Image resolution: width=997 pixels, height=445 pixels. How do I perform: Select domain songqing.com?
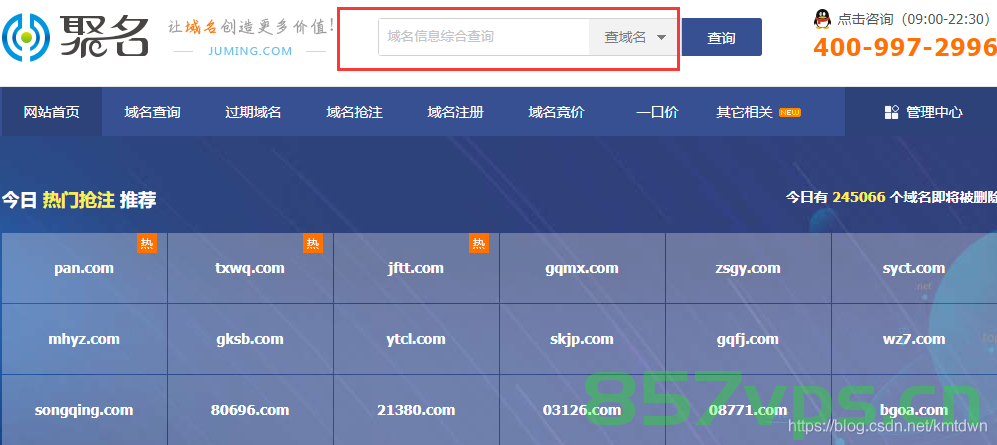coord(84,410)
